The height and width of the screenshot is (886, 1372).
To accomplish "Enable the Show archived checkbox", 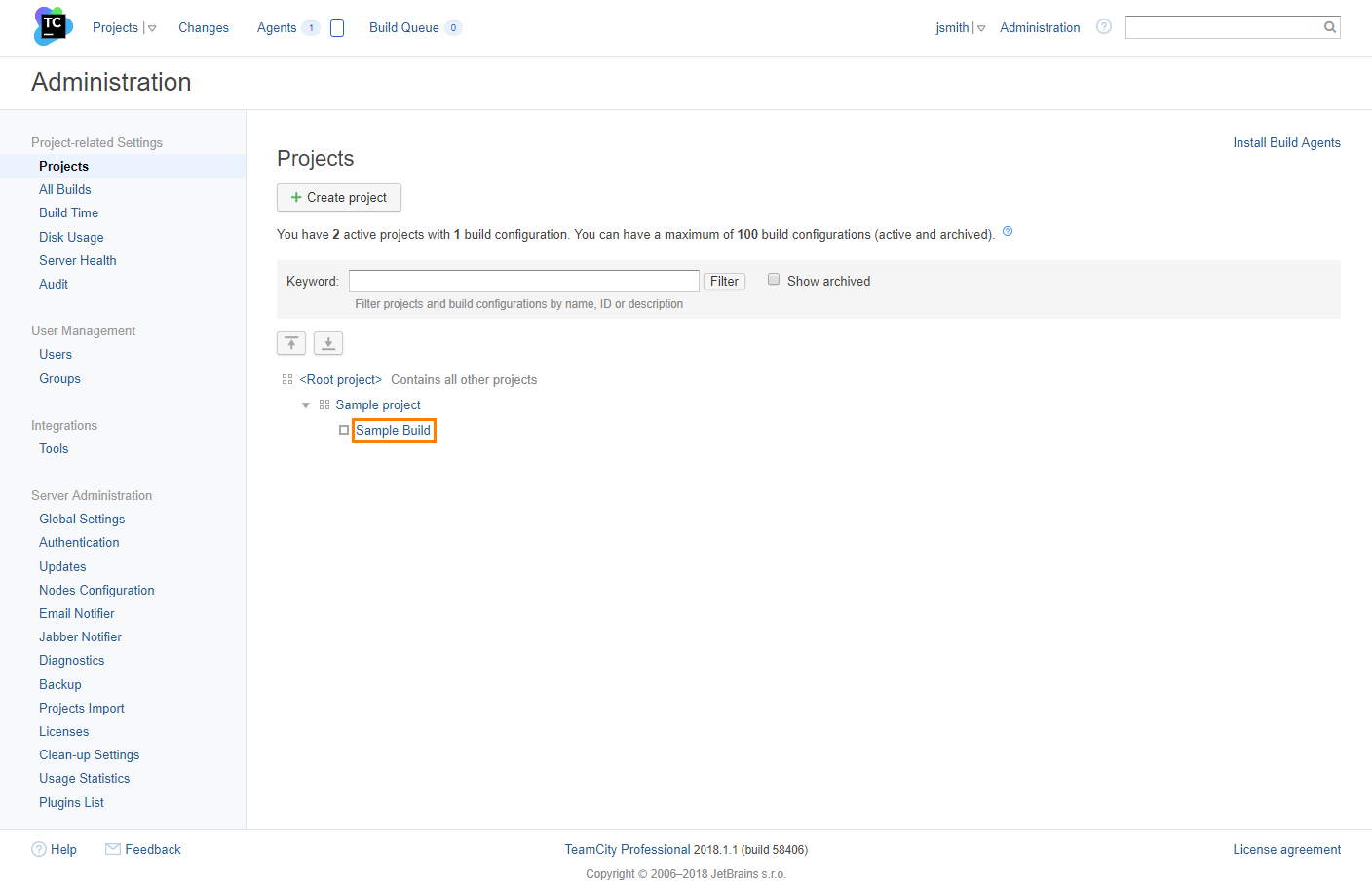I will (773, 280).
